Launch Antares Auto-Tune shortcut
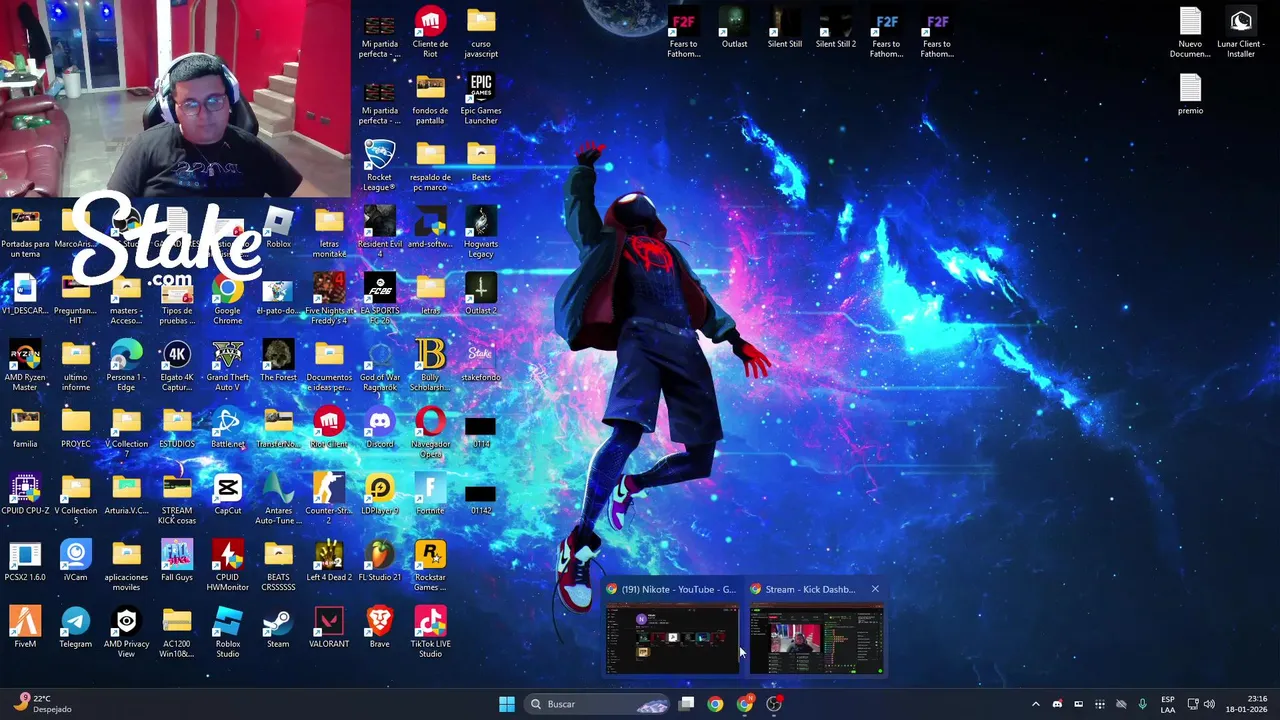This screenshot has width=1280, height=720. pos(278,499)
